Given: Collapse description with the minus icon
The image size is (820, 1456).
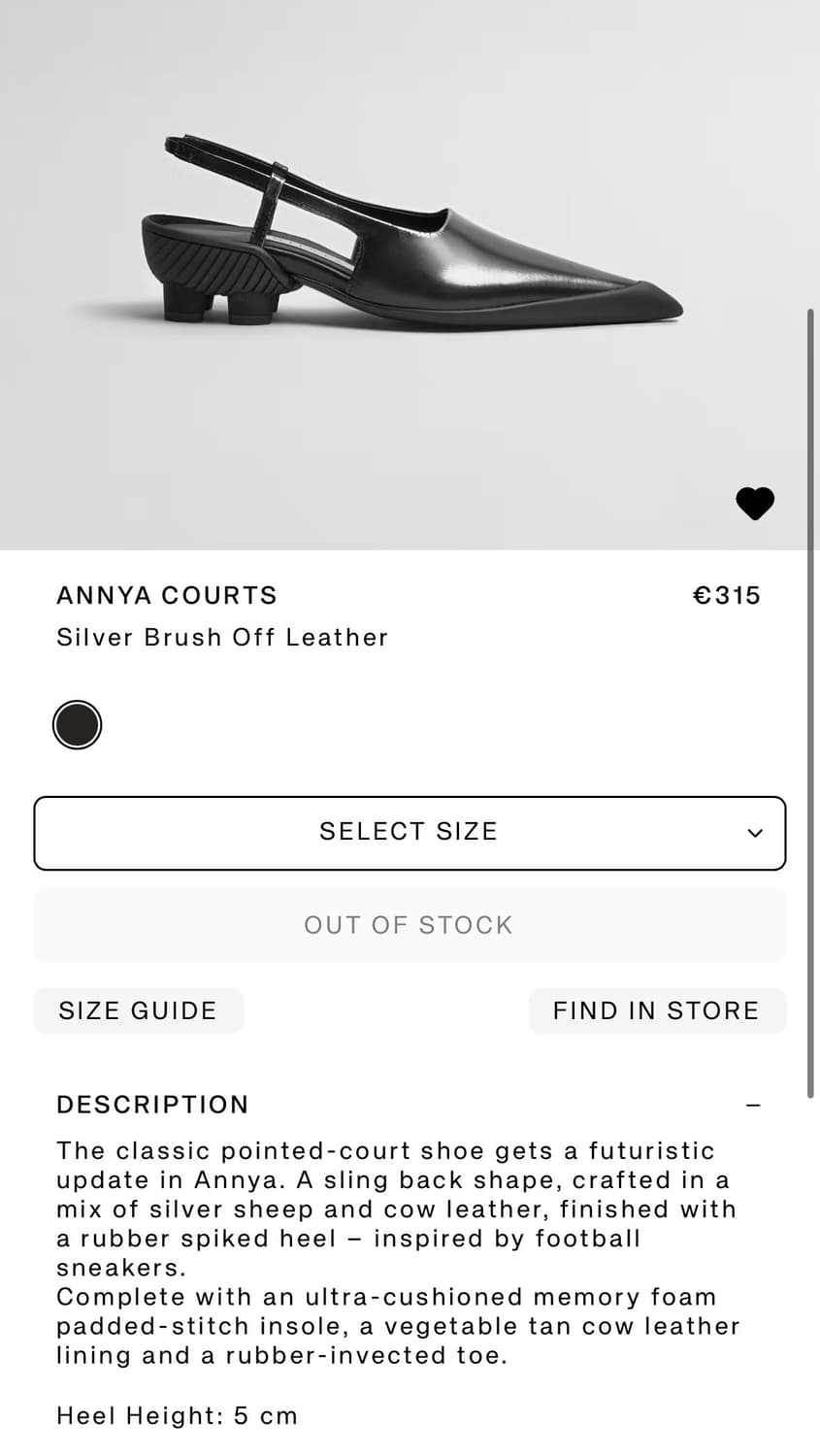Looking at the screenshot, I should click(753, 1106).
